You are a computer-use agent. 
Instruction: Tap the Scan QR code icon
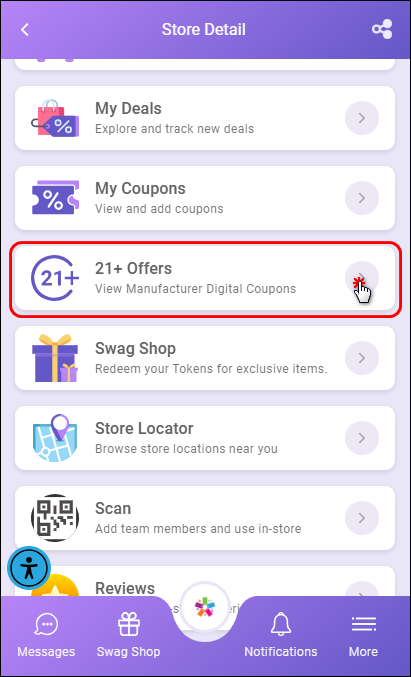tap(55, 518)
